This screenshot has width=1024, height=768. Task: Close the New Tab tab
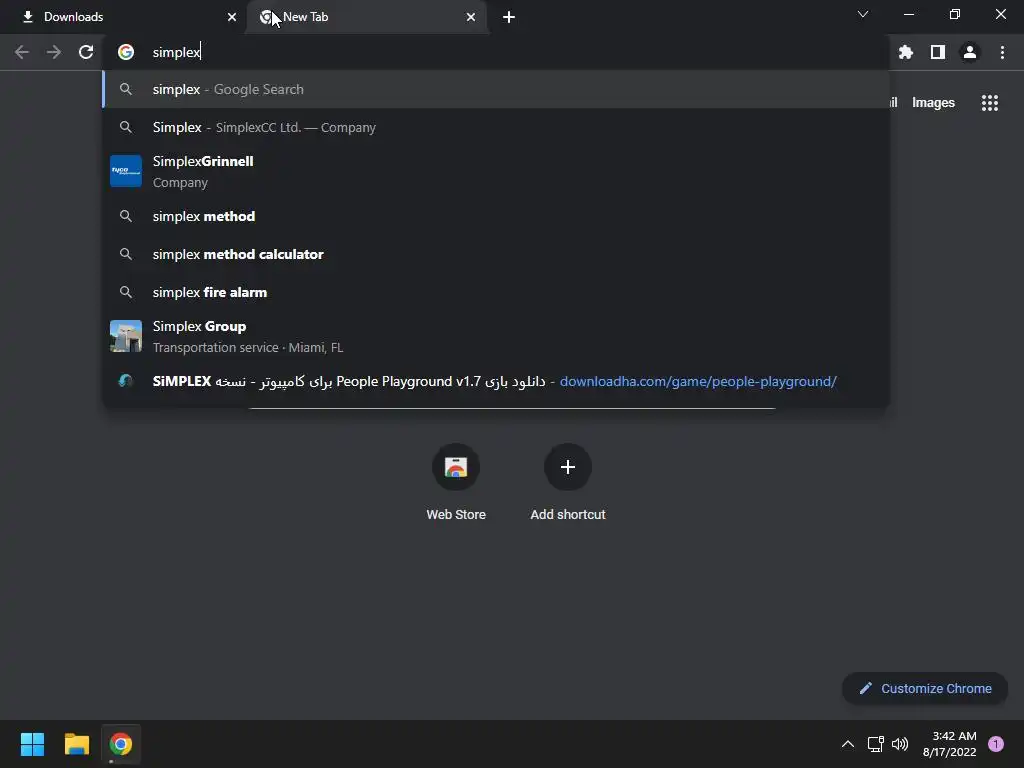(471, 17)
